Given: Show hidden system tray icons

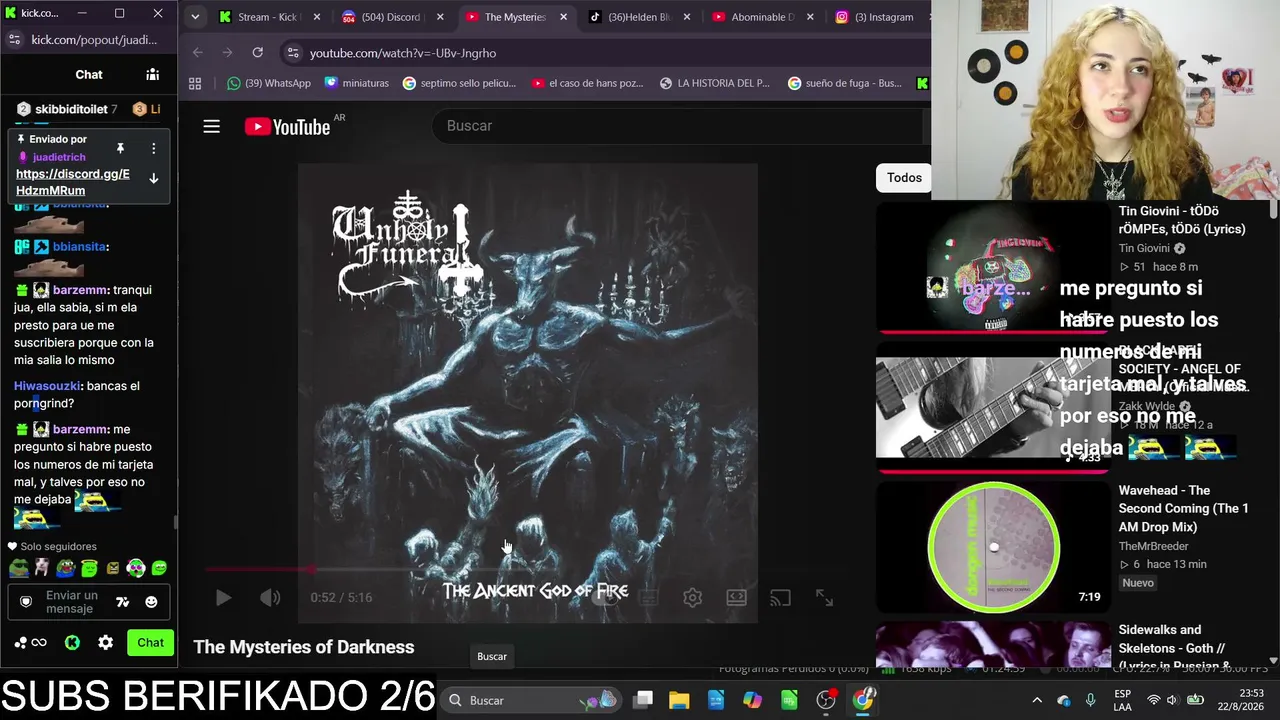Looking at the screenshot, I should click(x=1037, y=700).
